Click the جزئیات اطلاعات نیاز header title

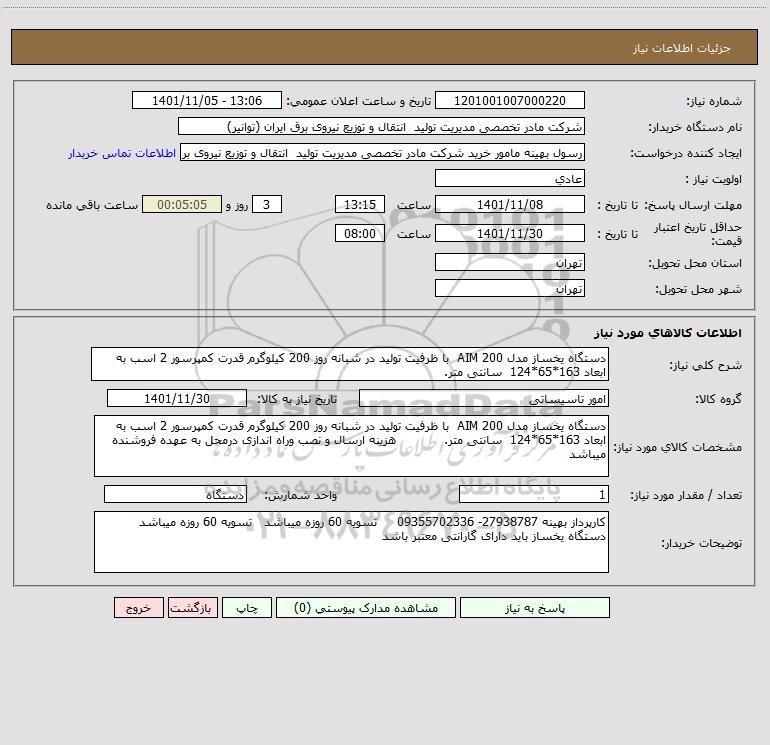(x=682, y=48)
